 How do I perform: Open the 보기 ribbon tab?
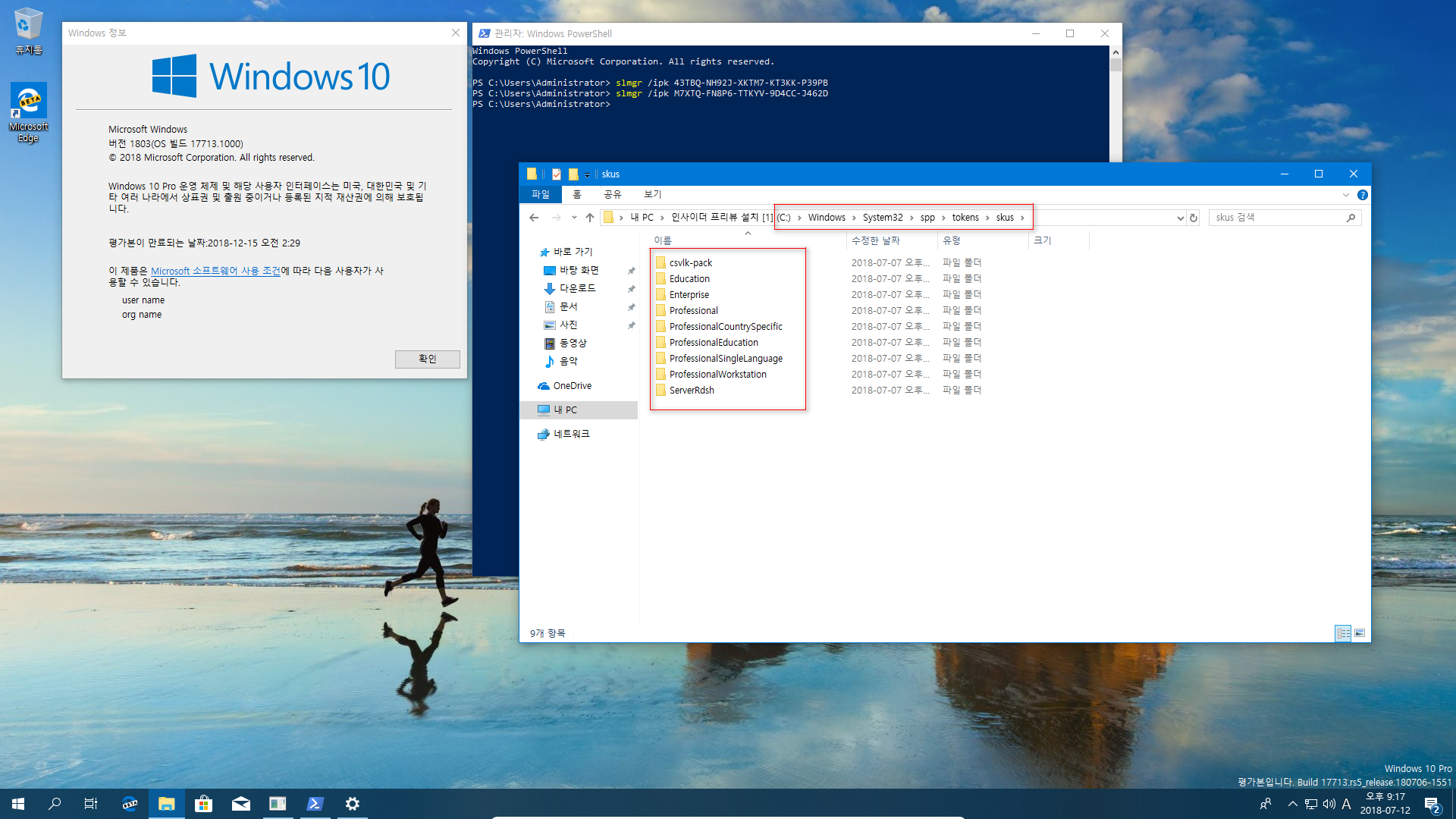coord(653,195)
